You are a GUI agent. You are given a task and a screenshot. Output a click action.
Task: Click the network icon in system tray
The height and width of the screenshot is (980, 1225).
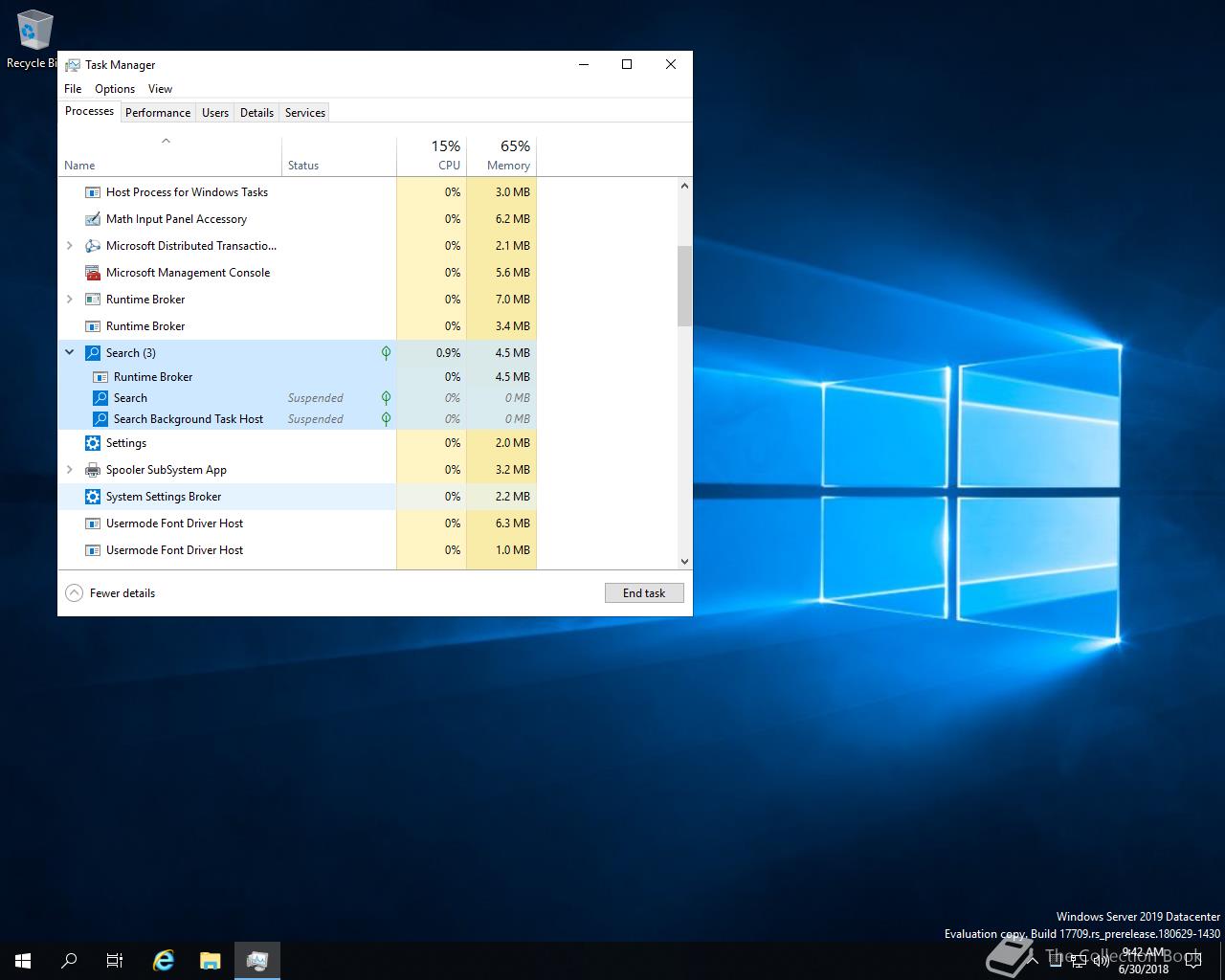(x=1078, y=961)
